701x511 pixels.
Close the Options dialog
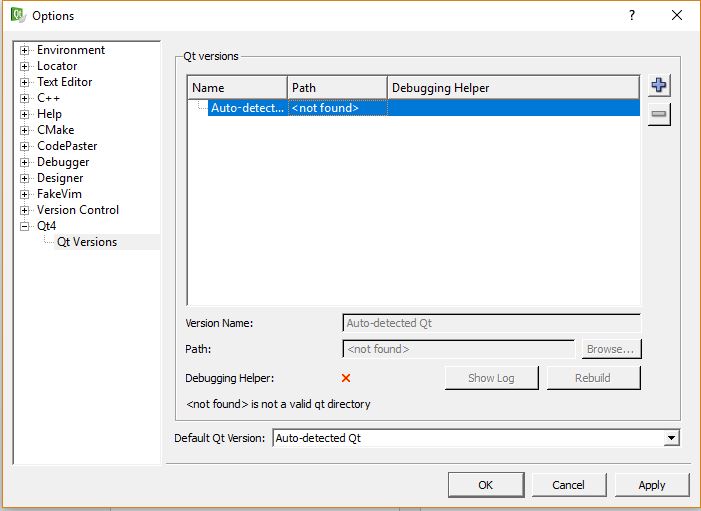coord(677,15)
